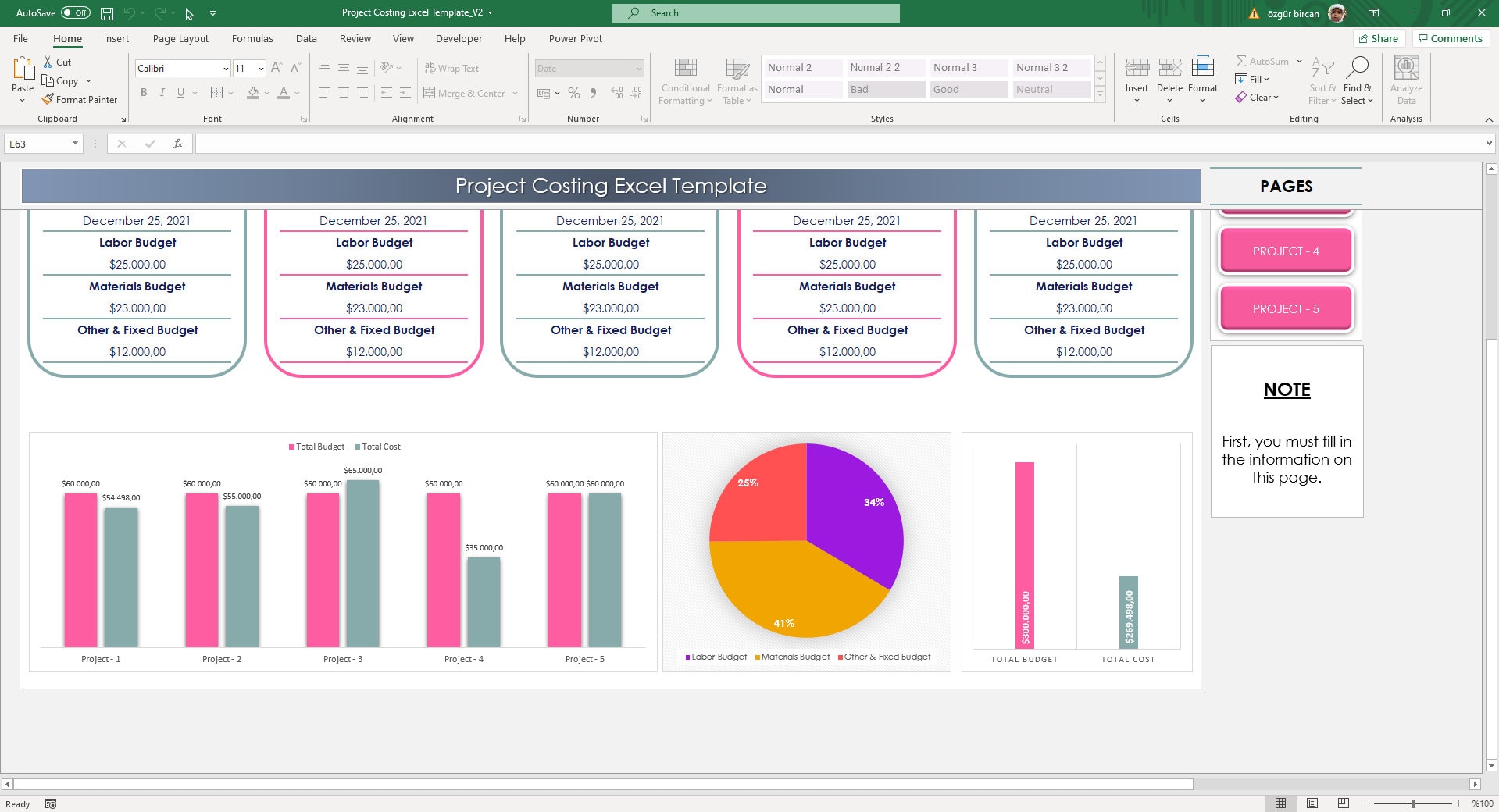1499x812 pixels.
Task: Switch to Page Layout view icon
Action: click(1312, 803)
